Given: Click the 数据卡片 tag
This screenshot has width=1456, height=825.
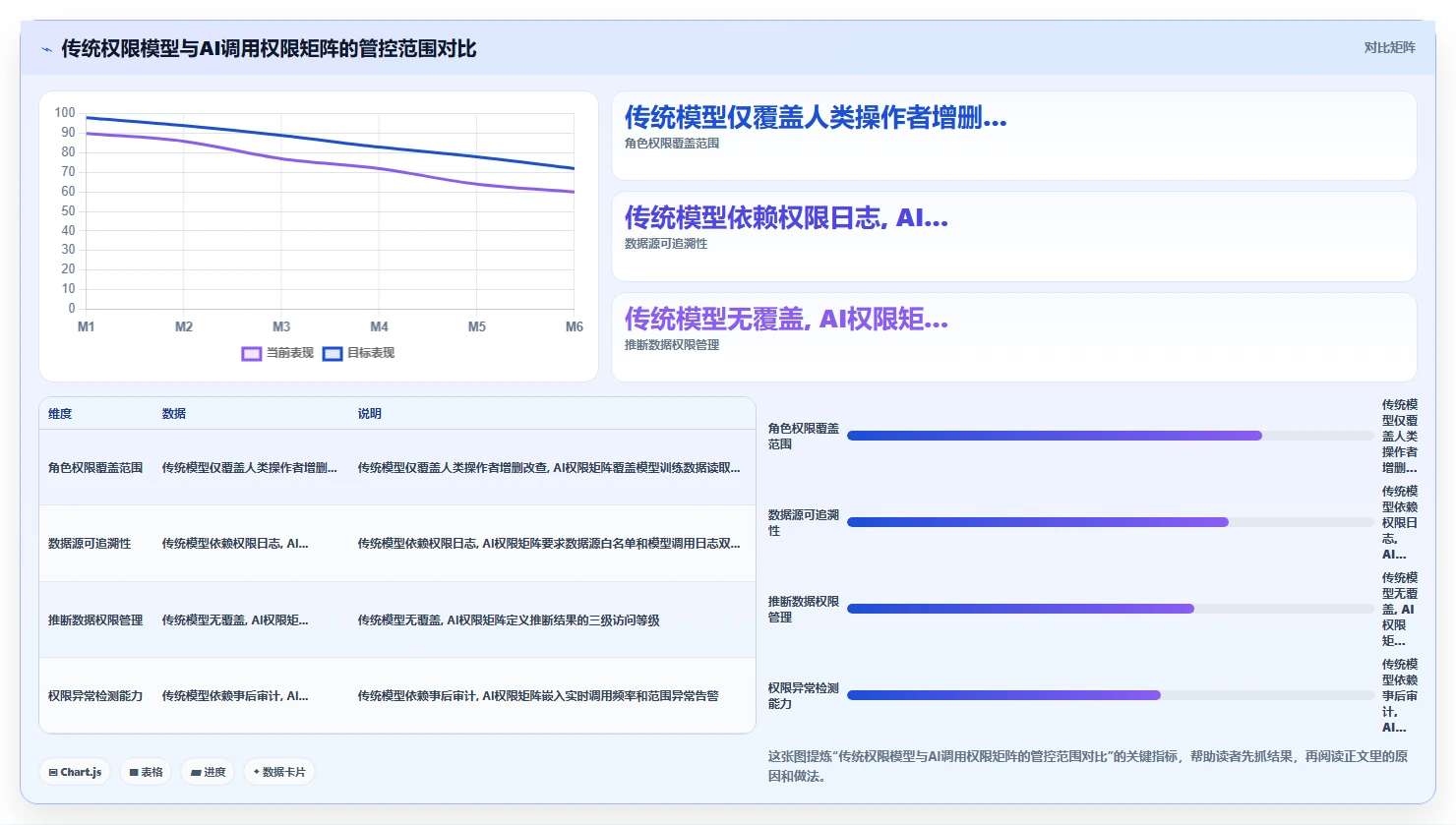Looking at the screenshot, I should (279, 772).
